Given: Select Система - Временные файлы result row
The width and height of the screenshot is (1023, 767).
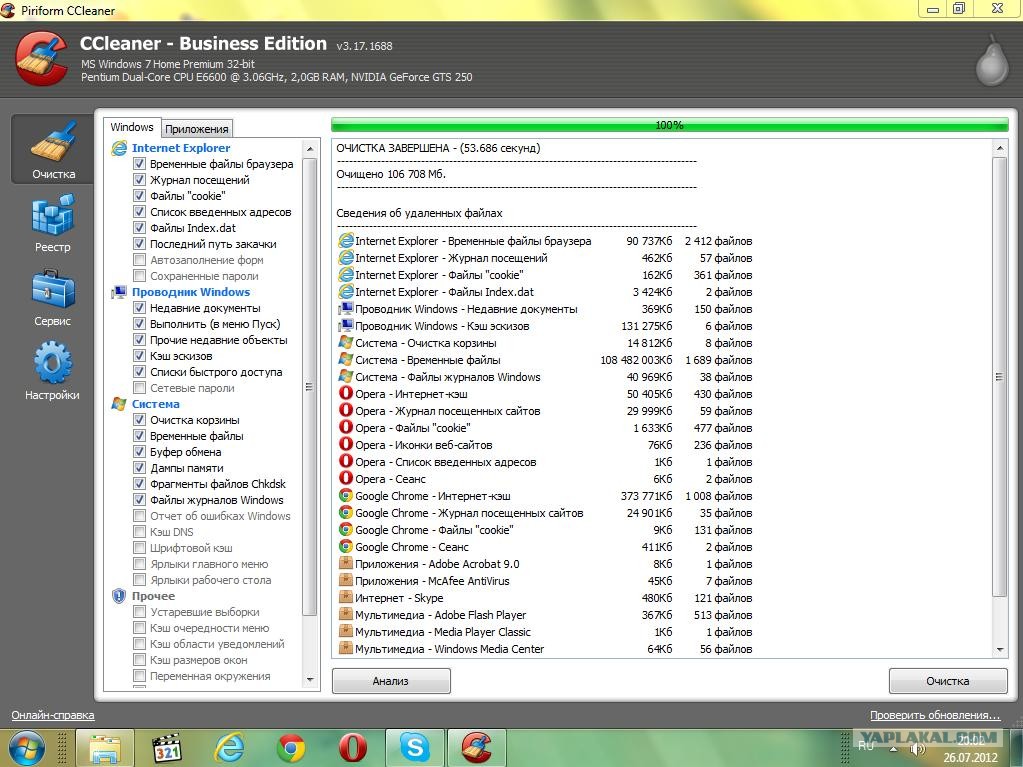Looking at the screenshot, I should click(x=545, y=360).
